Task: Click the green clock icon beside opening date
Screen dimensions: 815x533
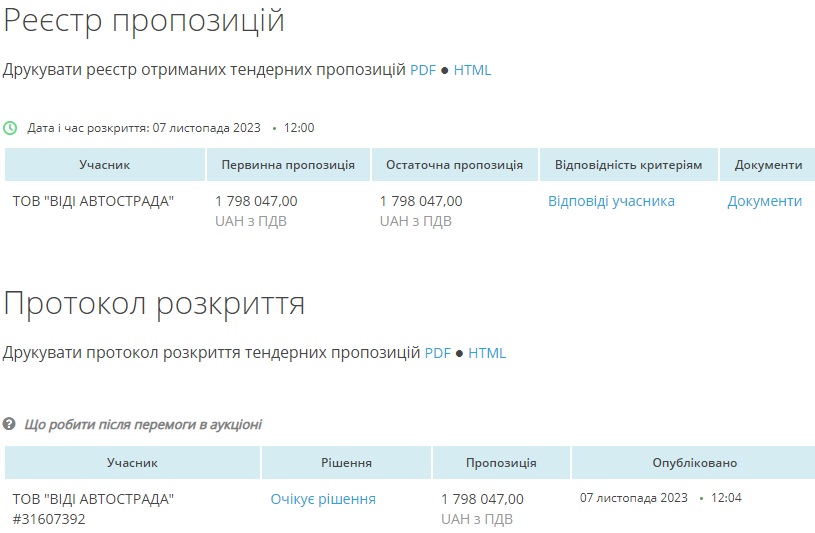Action: coord(10,128)
